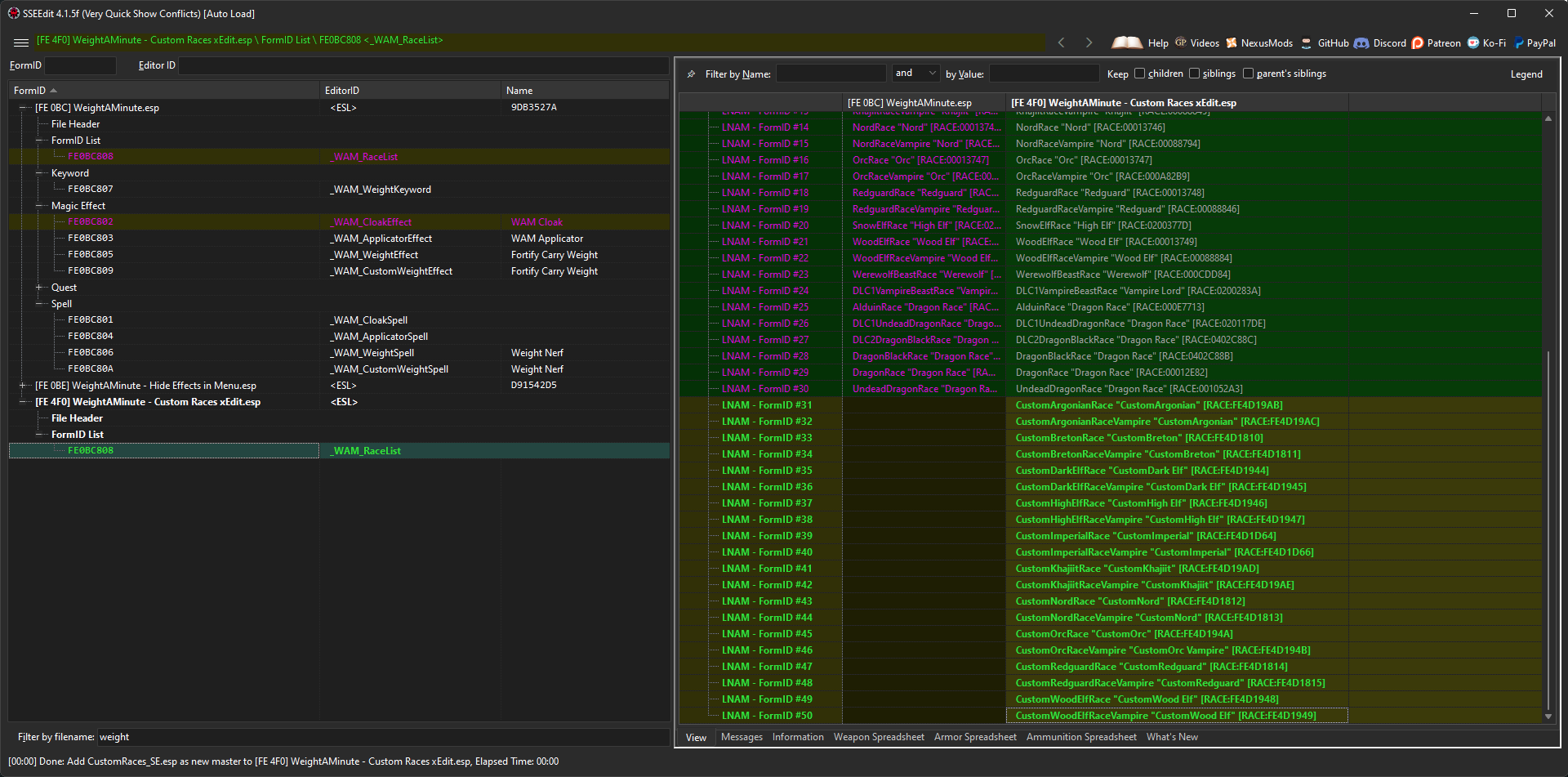Click the OrcRace "Orc" [RACE:00013747] master cell
The image size is (1568, 777).
(924, 160)
